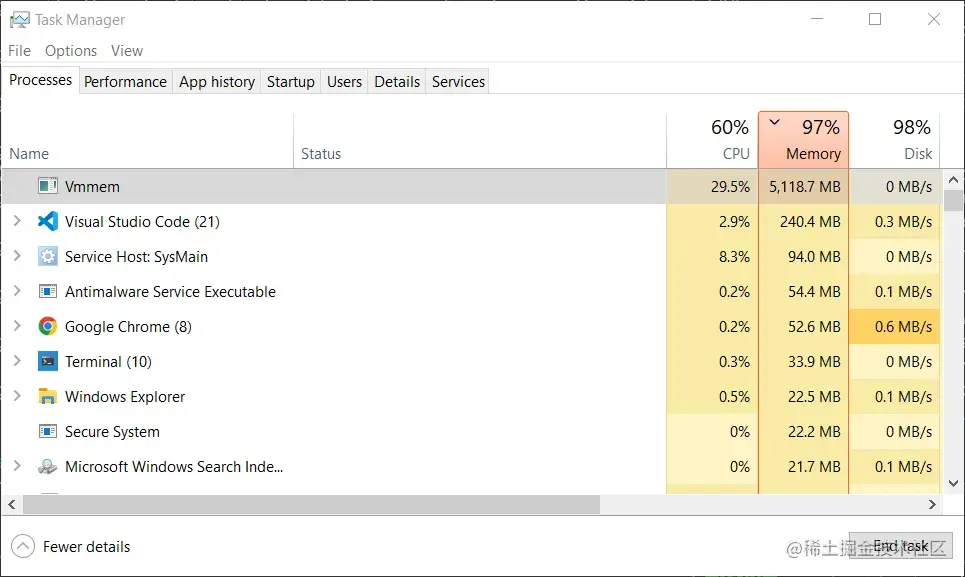Expand the Terminal process group
965x577 pixels.
click(x=17, y=361)
